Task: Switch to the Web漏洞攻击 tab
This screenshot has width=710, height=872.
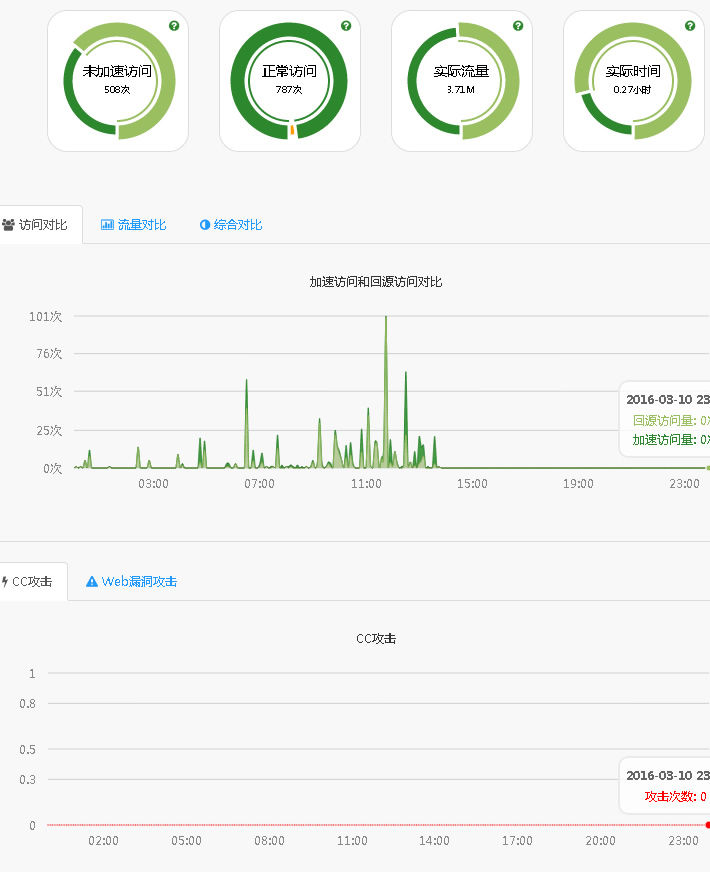Action: point(132,582)
